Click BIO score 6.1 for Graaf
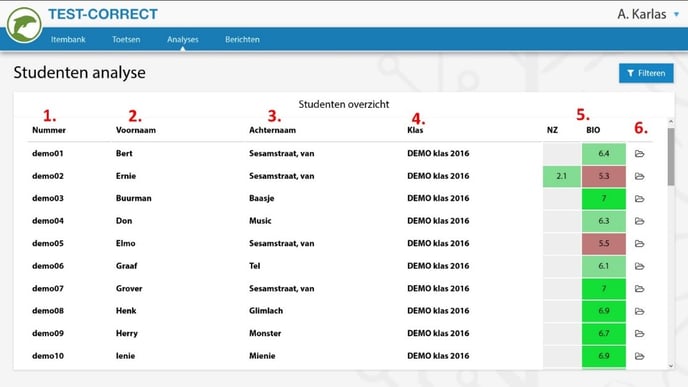The image size is (688, 387). click(604, 266)
